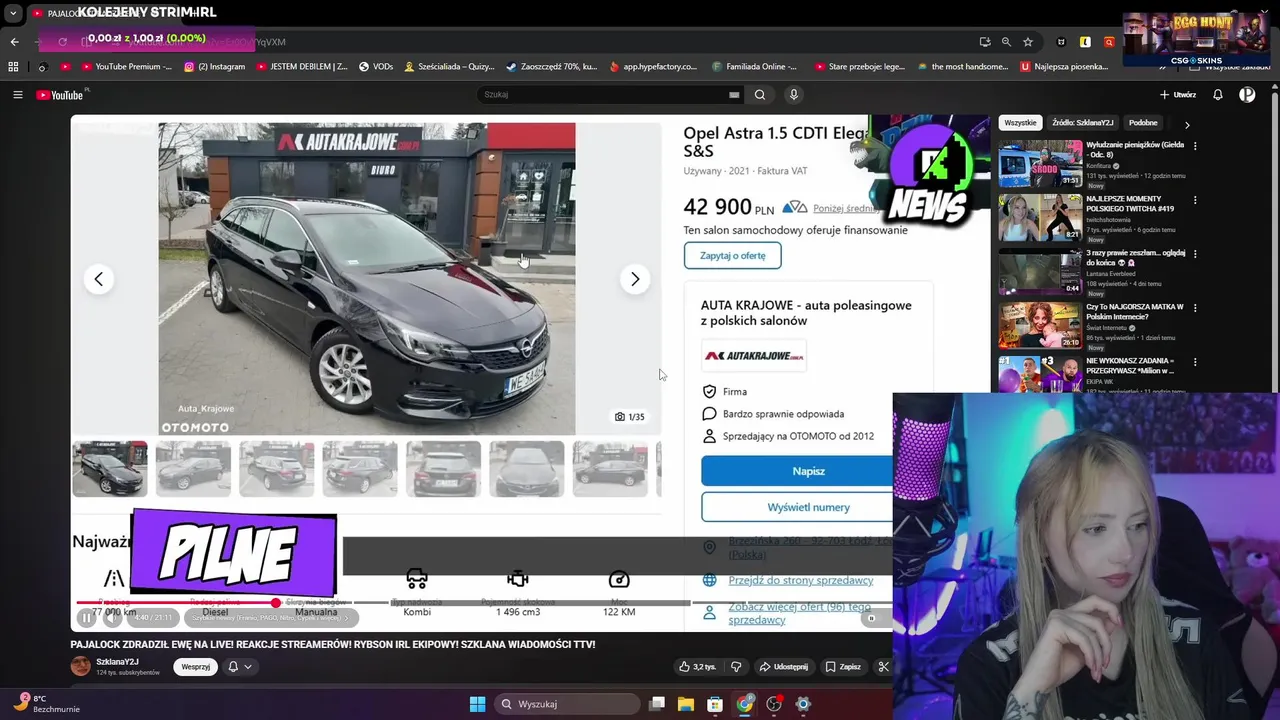Open the browser tab search dropdown arrow
The width and height of the screenshot is (1280, 720).
tap(13, 13)
